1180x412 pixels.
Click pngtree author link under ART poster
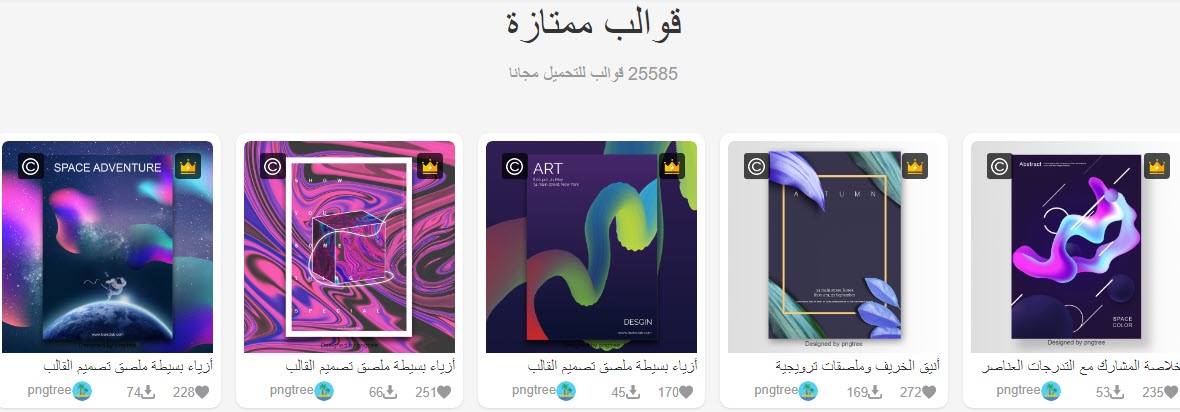pos(534,390)
